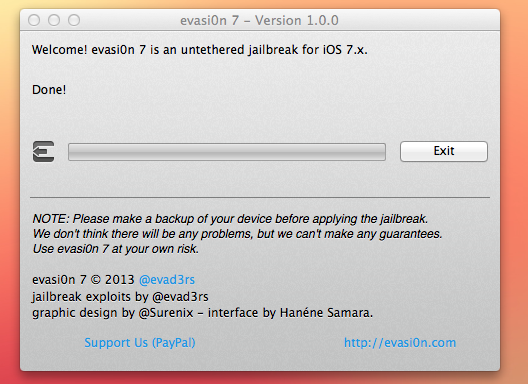
Task: Close the evasi0n 7 window
Action: pyautogui.click(x=34, y=20)
